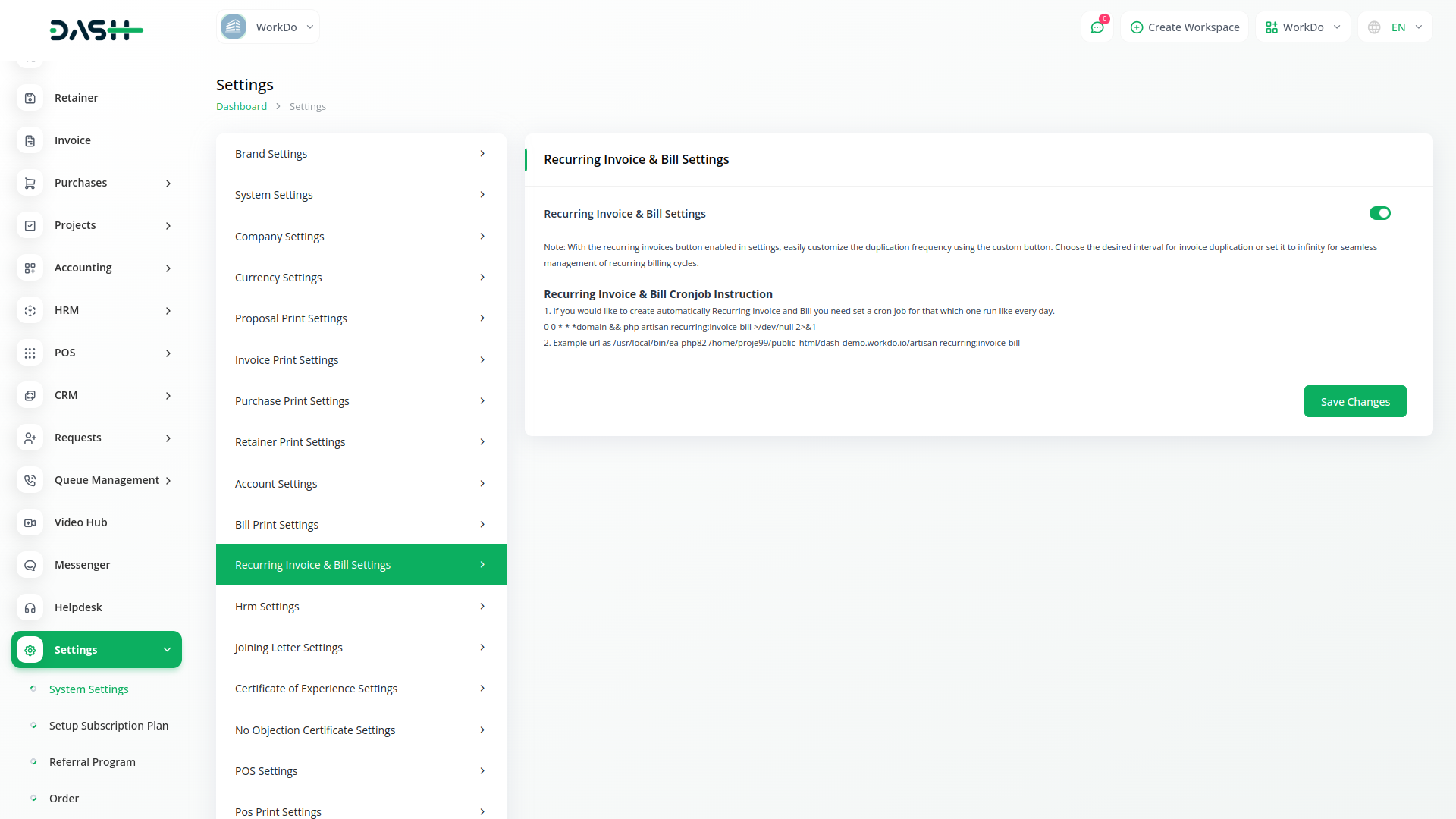1456x819 pixels.
Task: Click the Settings gear icon in the sidebar
Action: point(30,650)
